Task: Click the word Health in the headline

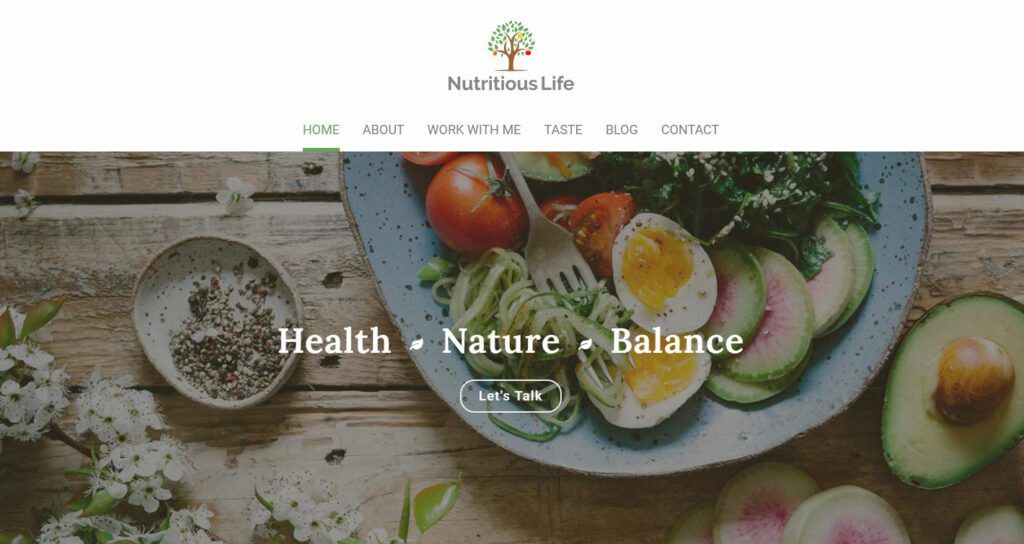Action: (334, 341)
